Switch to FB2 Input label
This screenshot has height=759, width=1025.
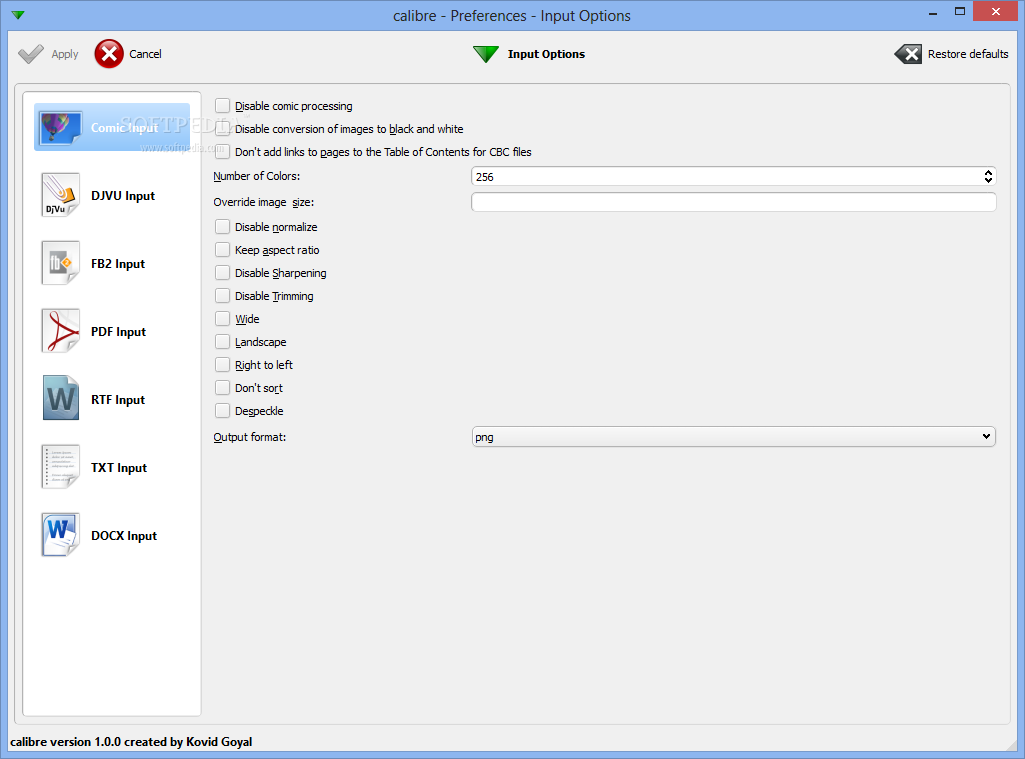pyautogui.click(x=118, y=263)
